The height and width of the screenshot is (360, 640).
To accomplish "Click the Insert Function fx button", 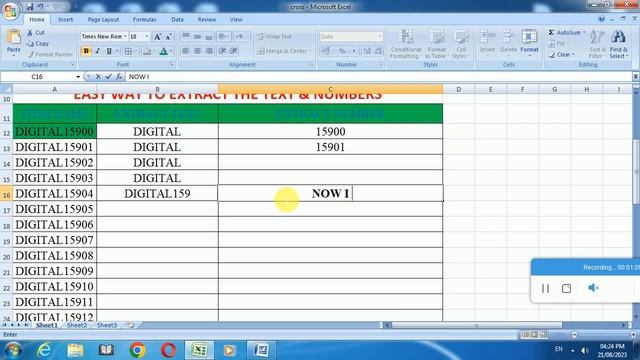I will click(118, 76).
